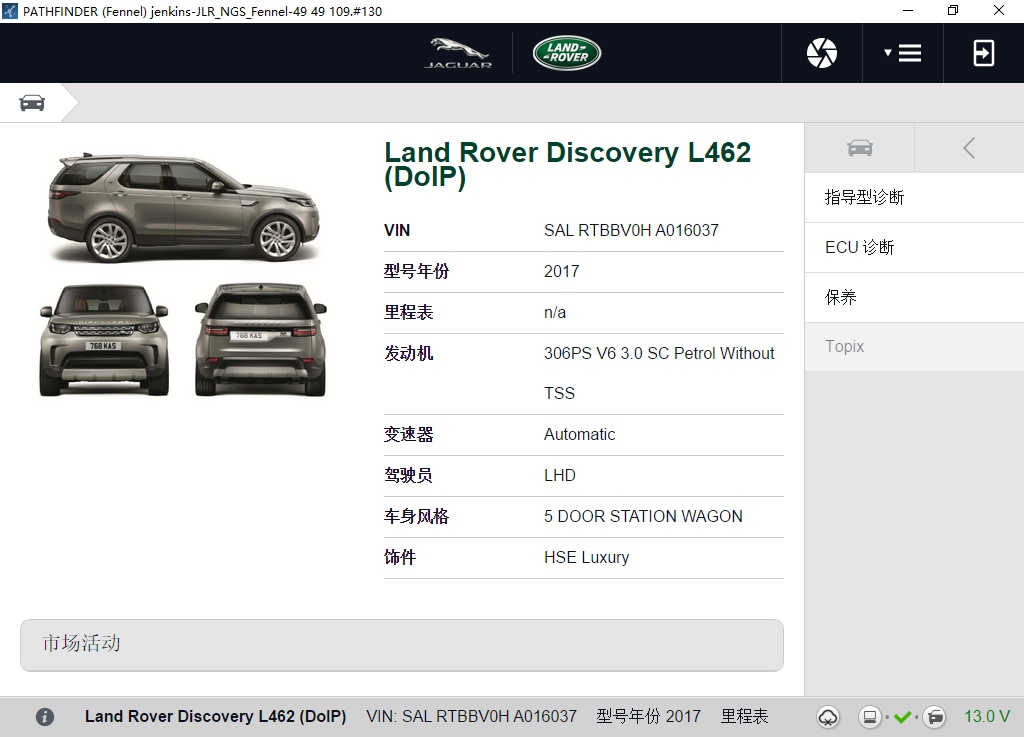1024x737 pixels.
Task: Click the Jaguar logo
Action: [x=458, y=53]
